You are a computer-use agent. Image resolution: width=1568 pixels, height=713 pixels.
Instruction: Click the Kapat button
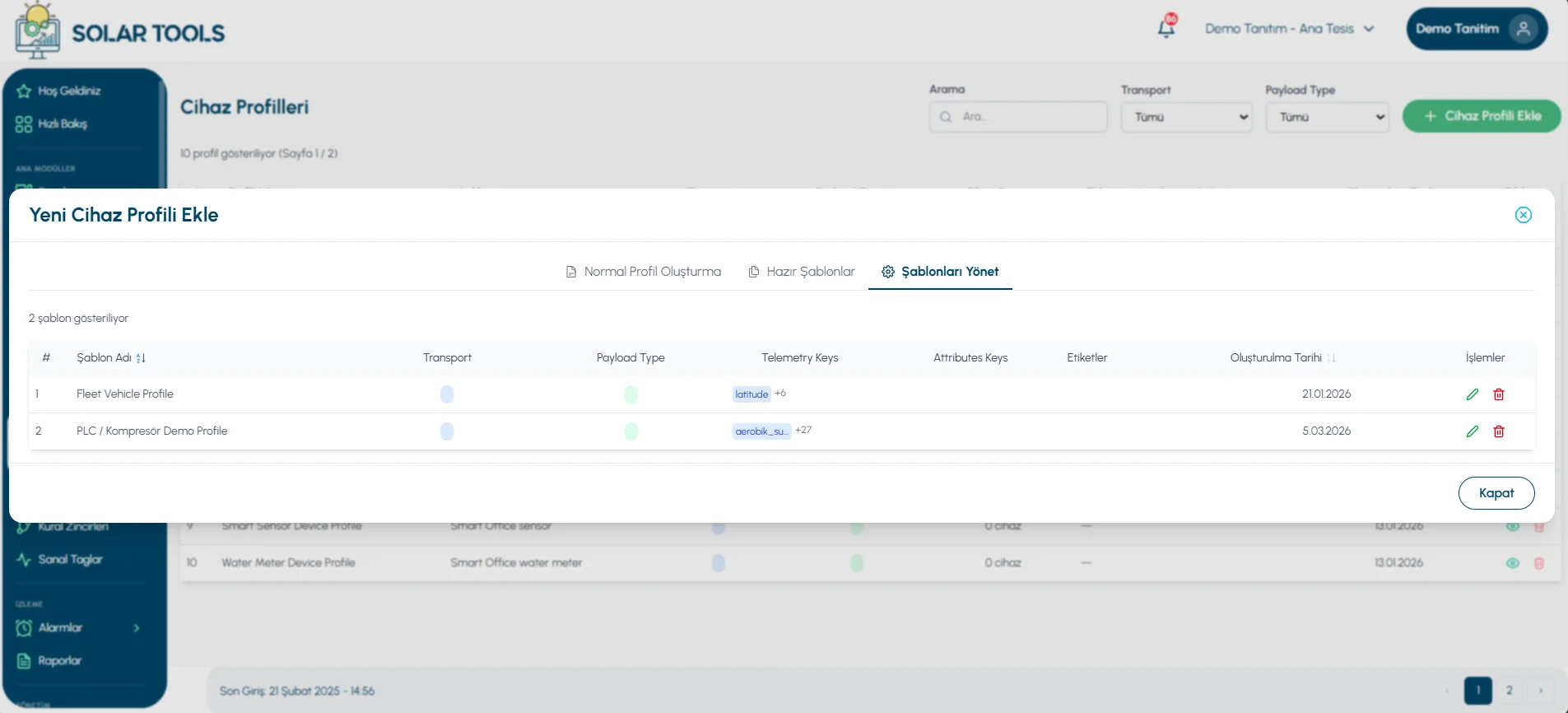coord(1496,493)
